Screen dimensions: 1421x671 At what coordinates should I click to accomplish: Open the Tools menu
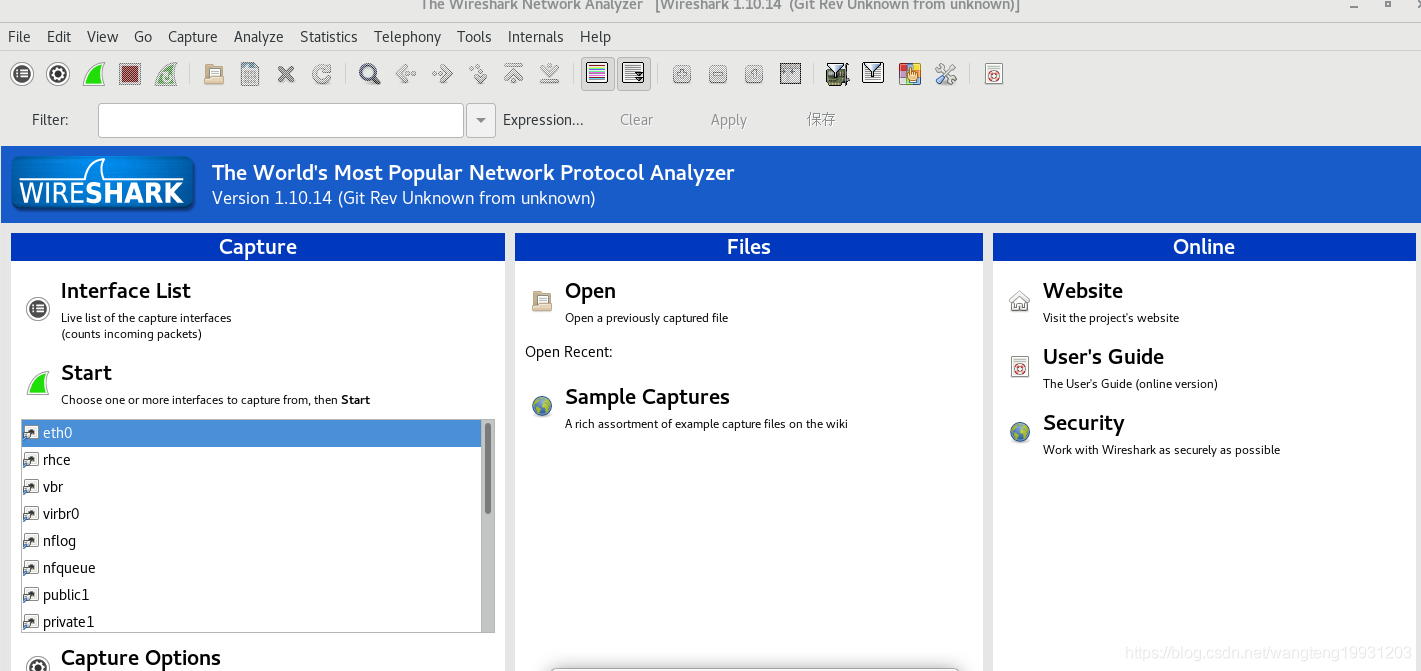coord(474,37)
